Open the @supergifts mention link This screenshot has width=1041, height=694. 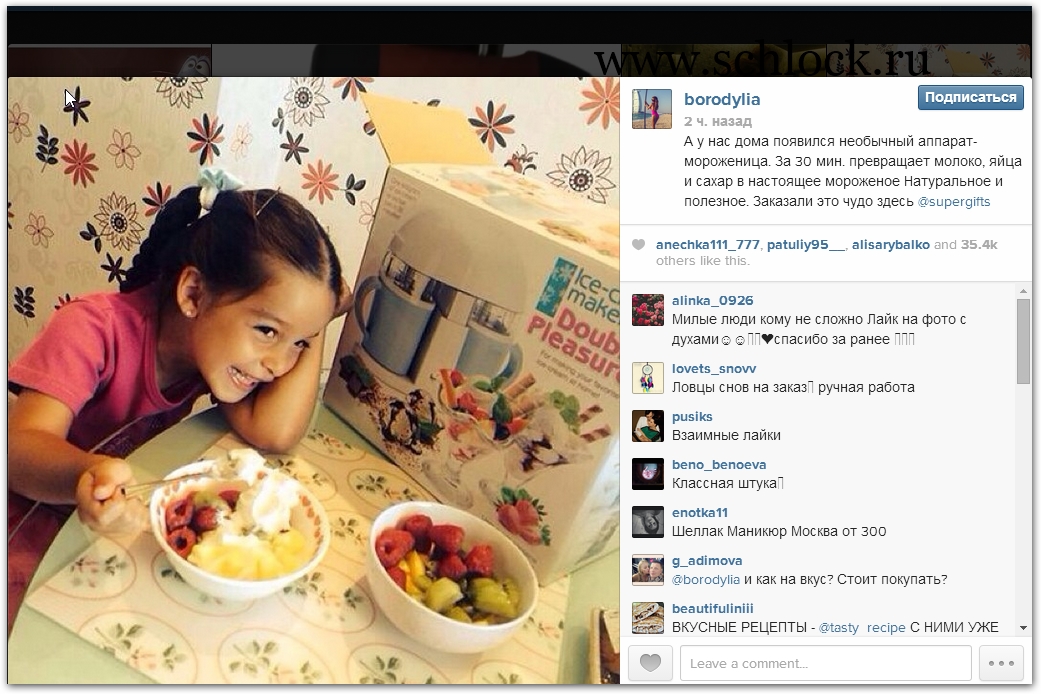953,202
